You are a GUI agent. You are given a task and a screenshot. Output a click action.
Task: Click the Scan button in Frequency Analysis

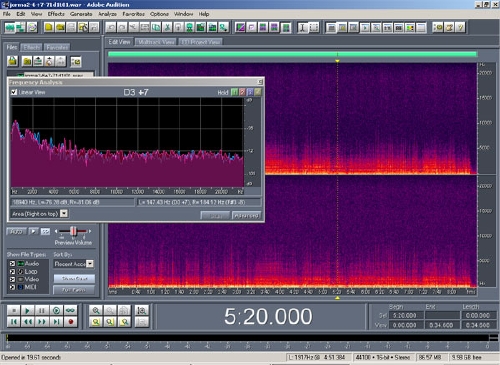(x=215, y=216)
